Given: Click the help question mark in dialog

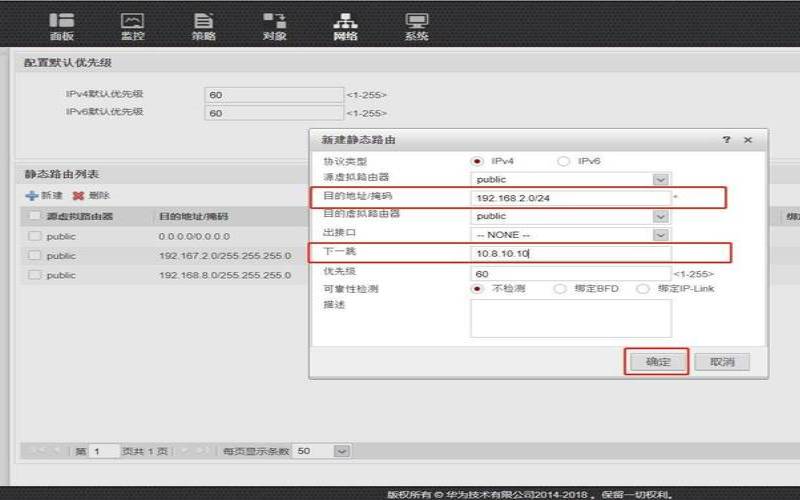Looking at the screenshot, I should (727, 140).
